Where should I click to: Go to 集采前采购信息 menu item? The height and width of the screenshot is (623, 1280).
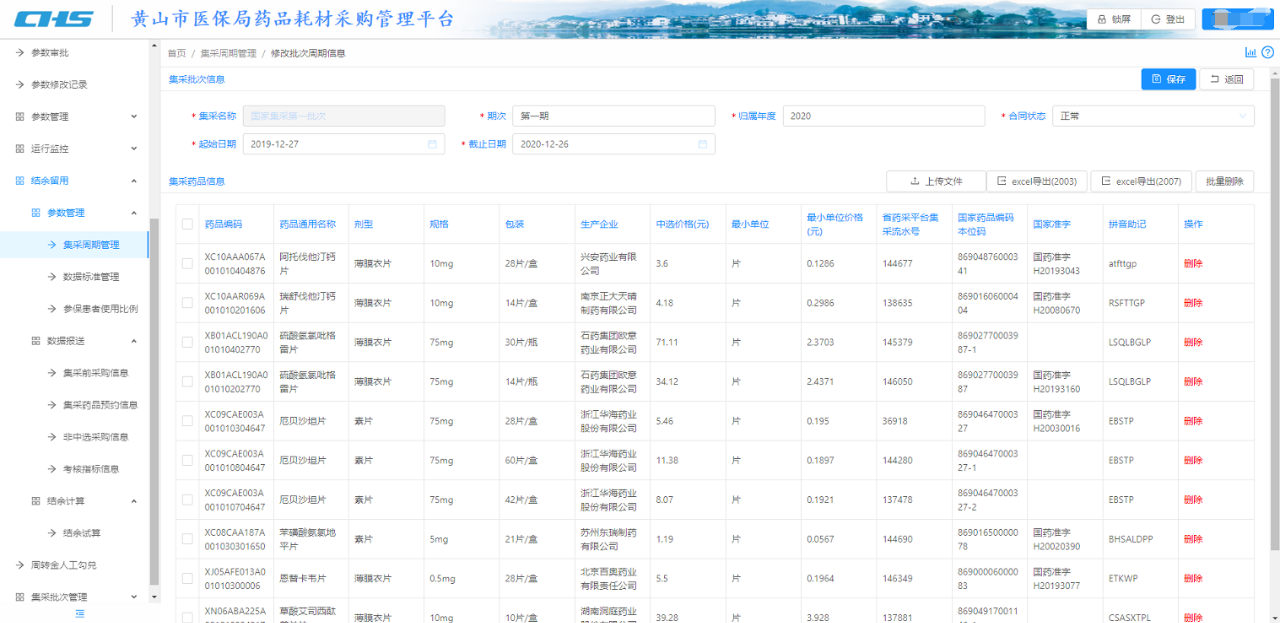coord(96,373)
